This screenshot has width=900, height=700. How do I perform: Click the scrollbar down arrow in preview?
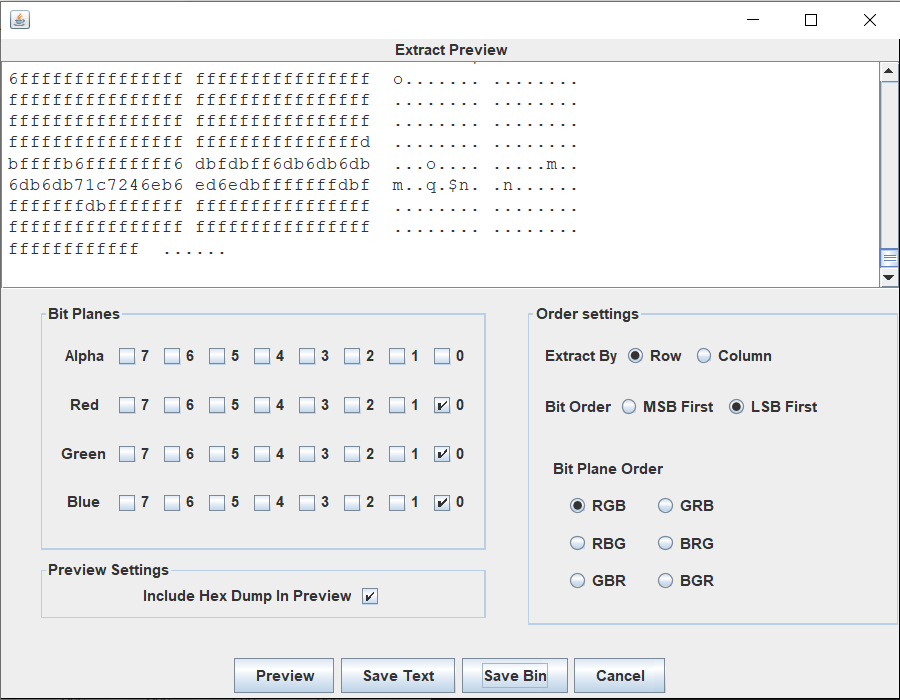889,277
